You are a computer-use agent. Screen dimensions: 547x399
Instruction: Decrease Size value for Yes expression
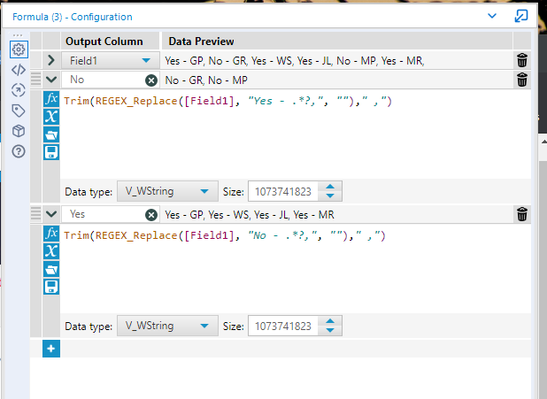point(330,330)
